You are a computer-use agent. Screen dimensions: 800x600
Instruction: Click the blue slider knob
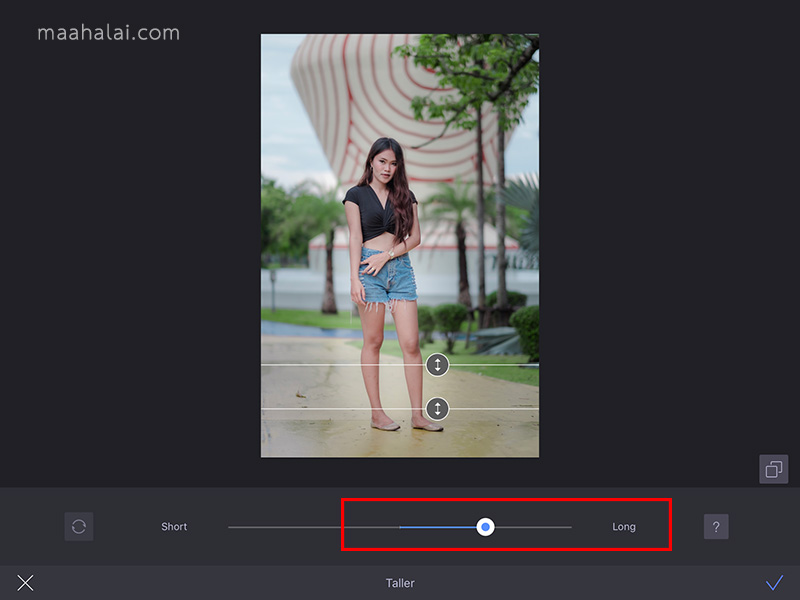485,527
